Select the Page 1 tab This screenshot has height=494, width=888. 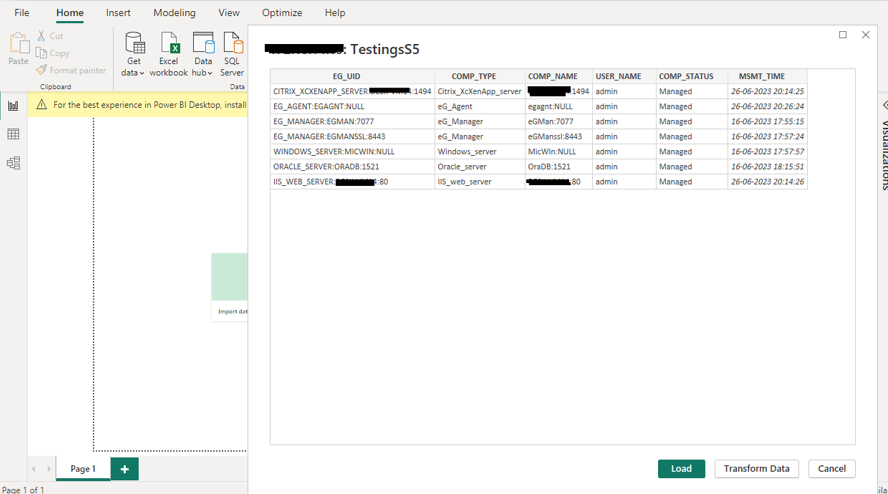click(x=83, y=469)
